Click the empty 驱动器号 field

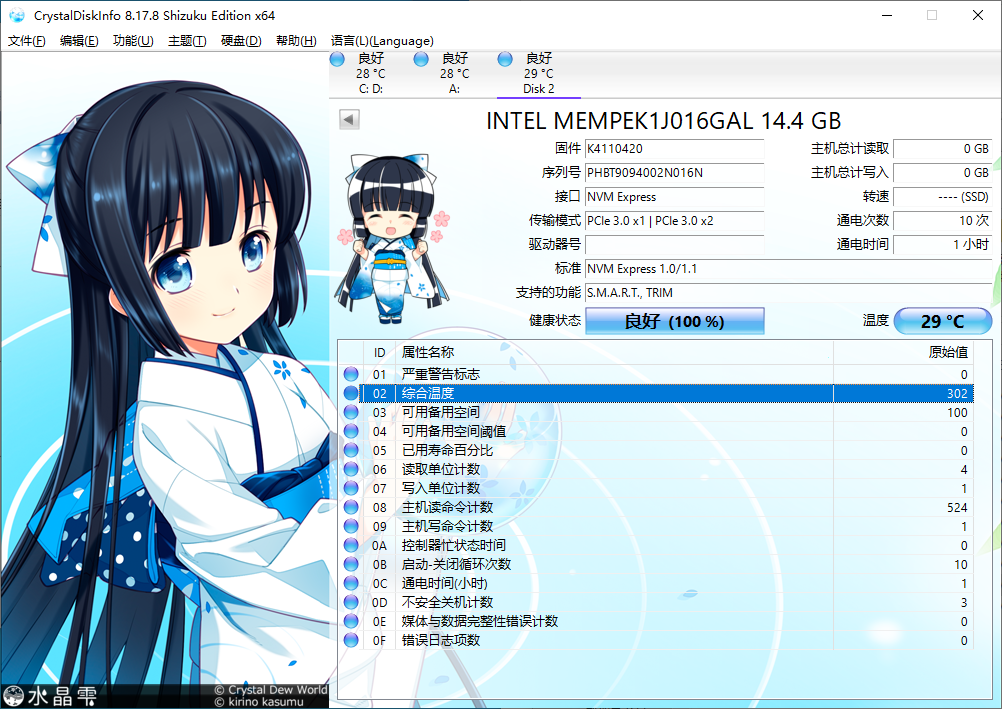pos(674,245)
